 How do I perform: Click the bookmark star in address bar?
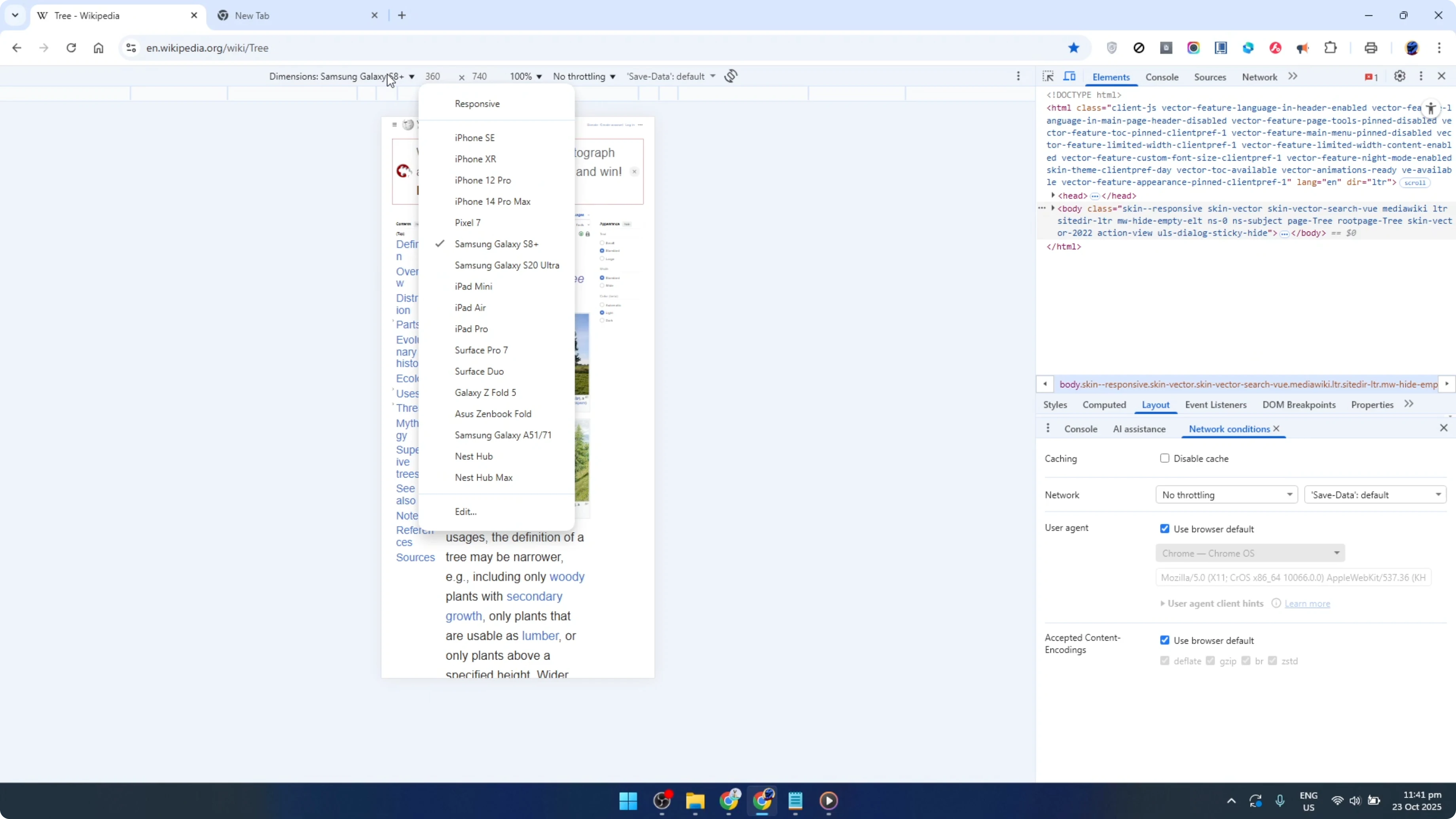(x=1074, y=47)
